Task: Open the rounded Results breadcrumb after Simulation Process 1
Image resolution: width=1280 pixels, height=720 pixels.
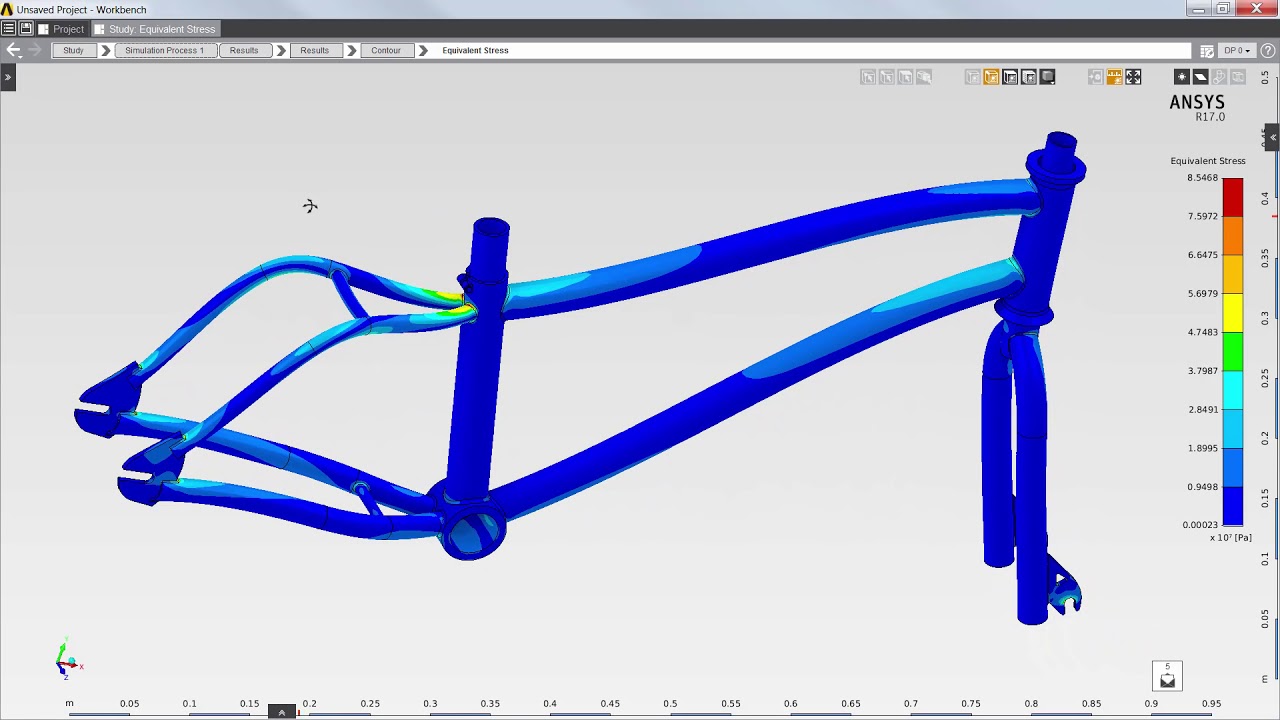Action: pyautogui.click(x=244, y=50)
